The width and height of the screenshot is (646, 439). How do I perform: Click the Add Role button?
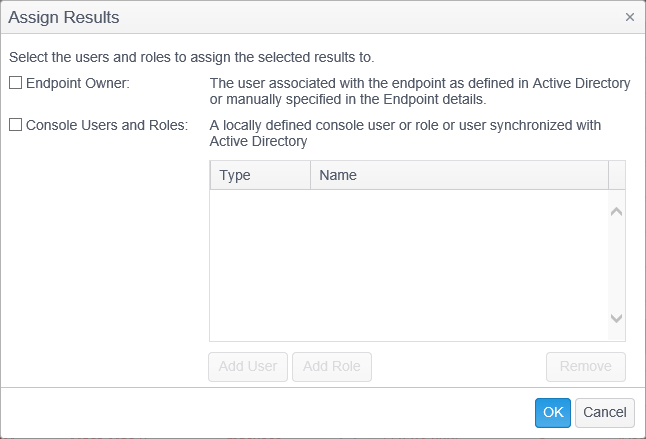click(332, 366)
